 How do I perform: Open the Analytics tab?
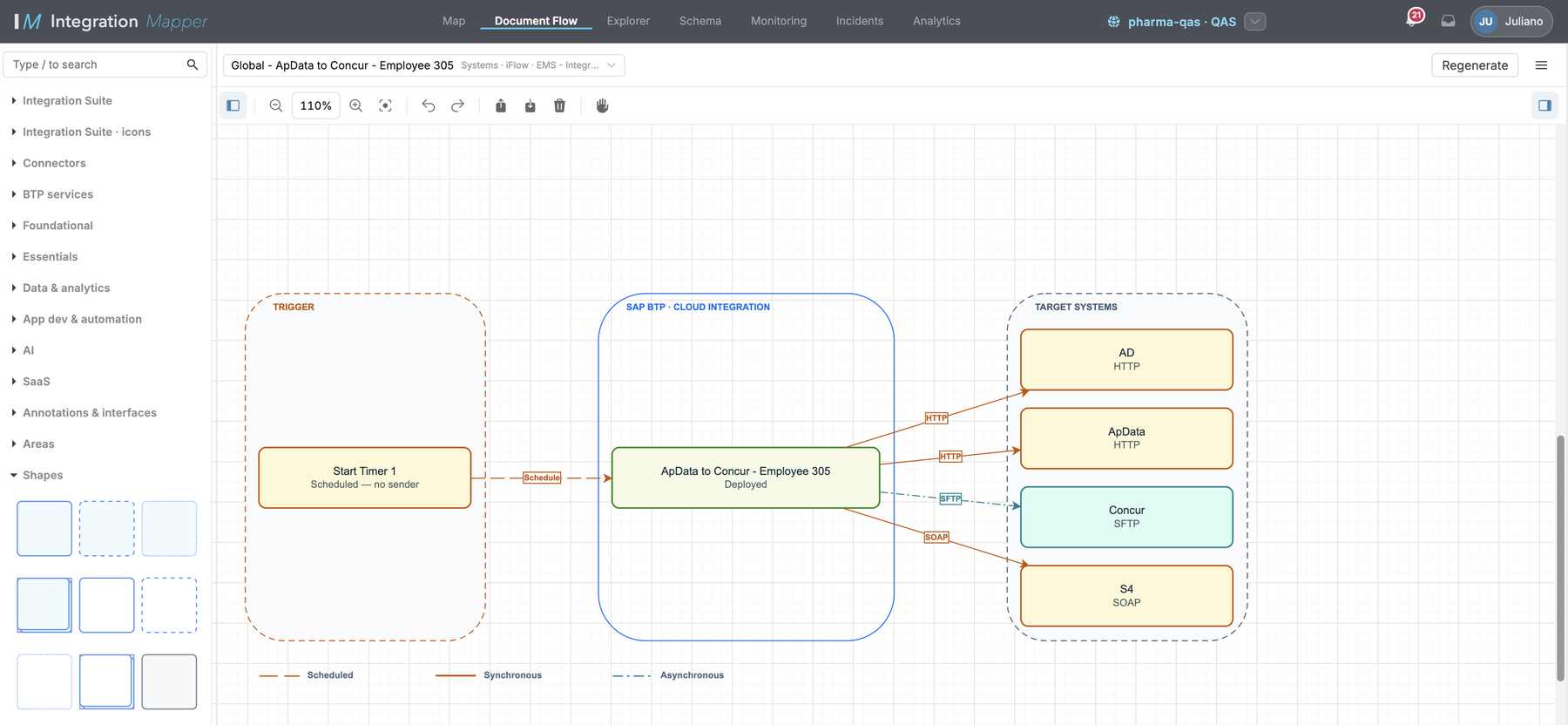click(x=936, y=21)
